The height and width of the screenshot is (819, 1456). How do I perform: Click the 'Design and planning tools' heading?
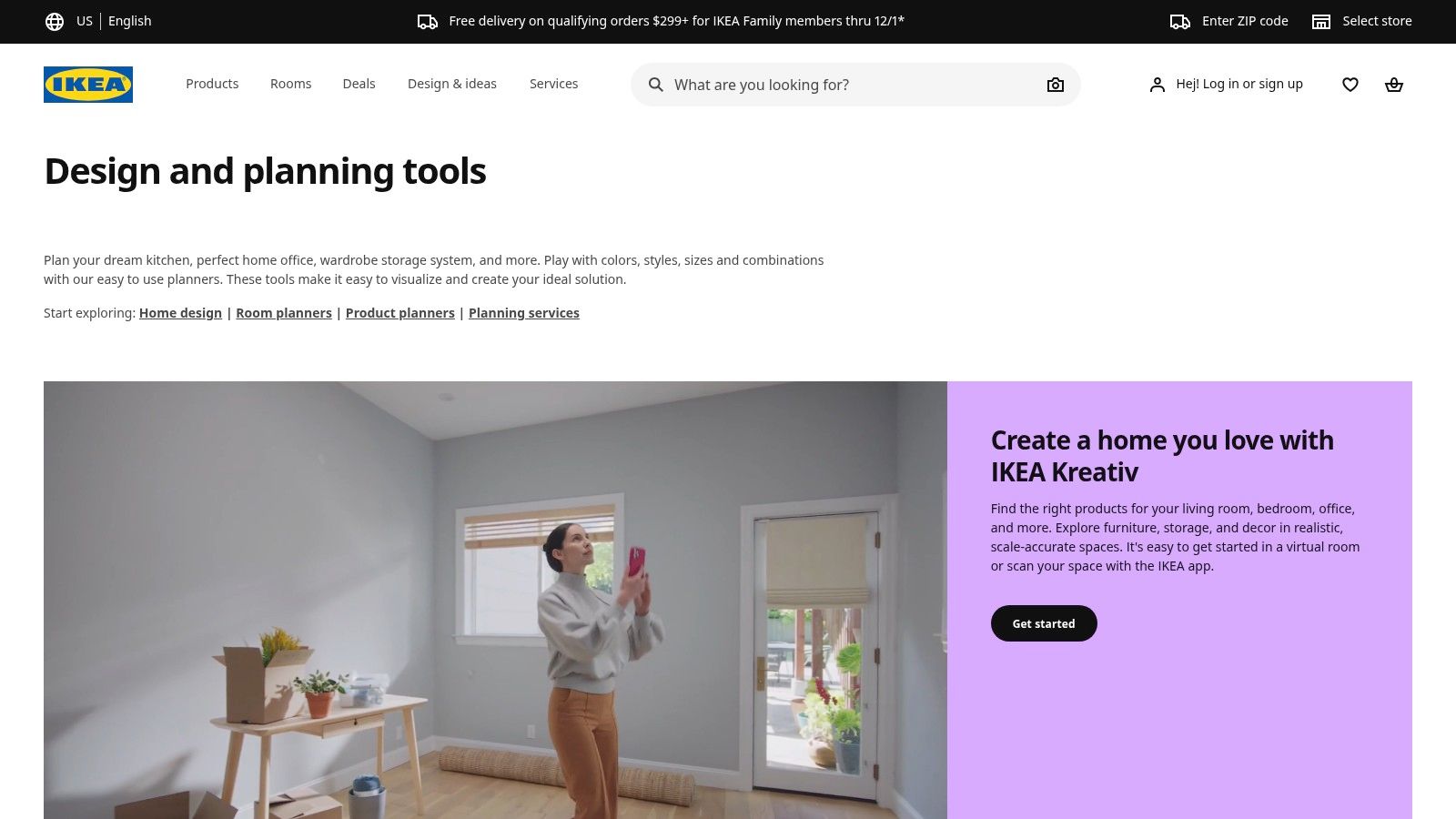[x=265, y=171]
